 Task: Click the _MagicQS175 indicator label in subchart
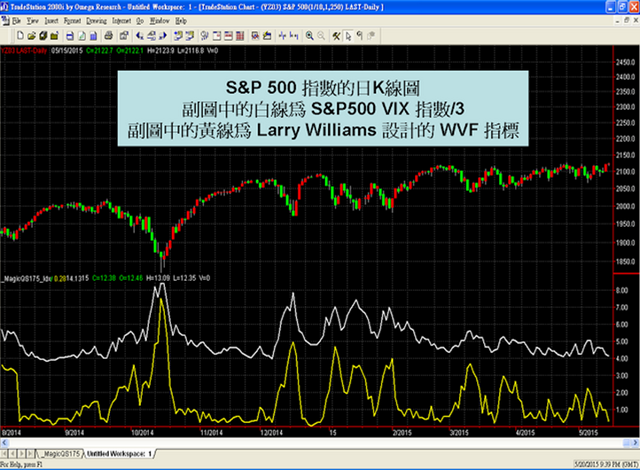coord(26,278)
